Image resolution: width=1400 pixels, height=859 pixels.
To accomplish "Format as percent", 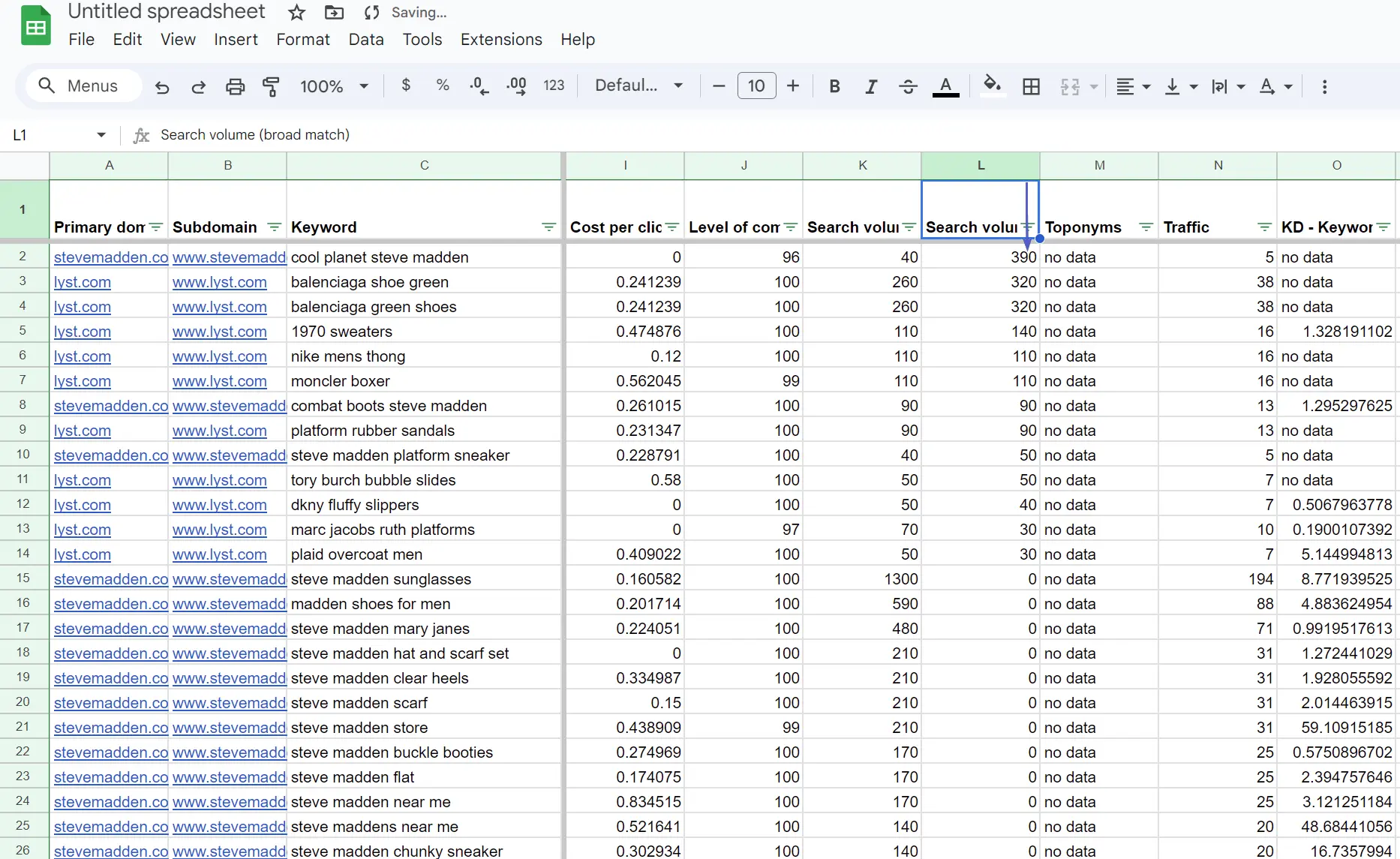I will (443, 86).
